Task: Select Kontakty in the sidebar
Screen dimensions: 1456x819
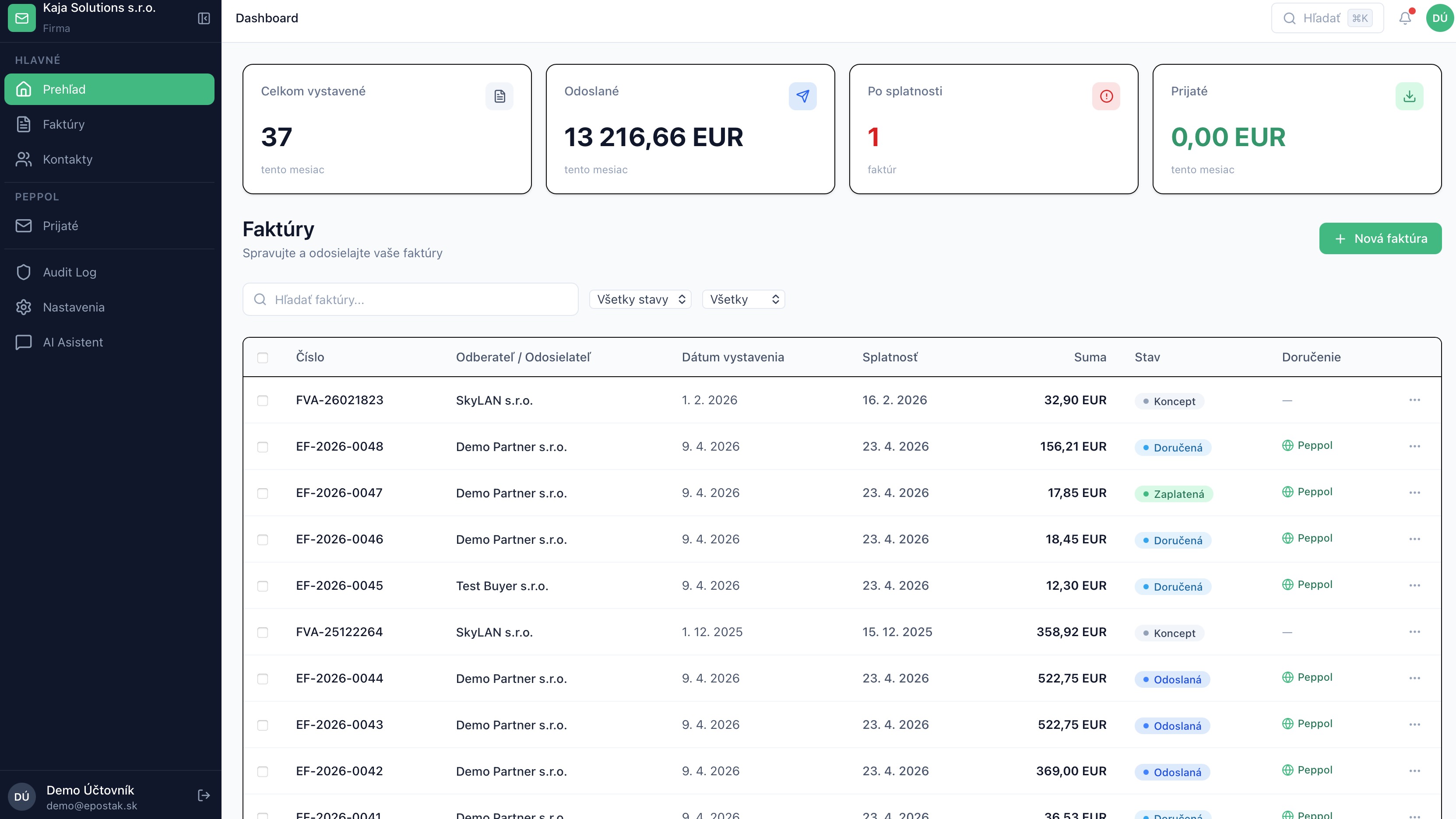Action: [x=67, y=159]
